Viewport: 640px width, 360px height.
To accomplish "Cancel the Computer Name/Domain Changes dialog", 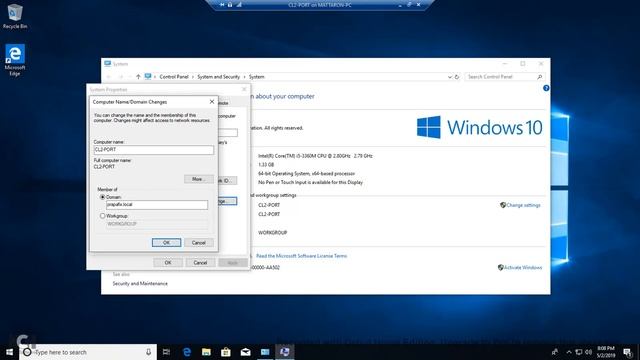I will [x=199, y=242].
